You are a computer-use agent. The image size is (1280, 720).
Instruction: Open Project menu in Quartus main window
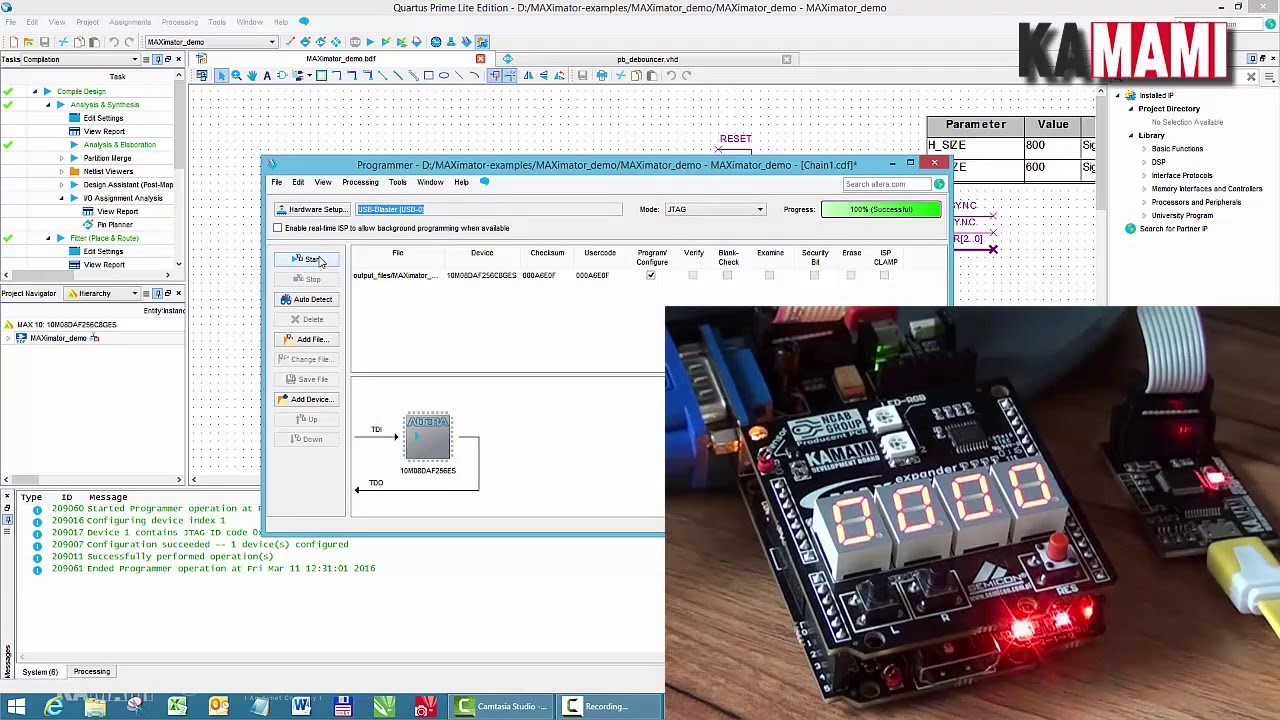pos(87,22)
